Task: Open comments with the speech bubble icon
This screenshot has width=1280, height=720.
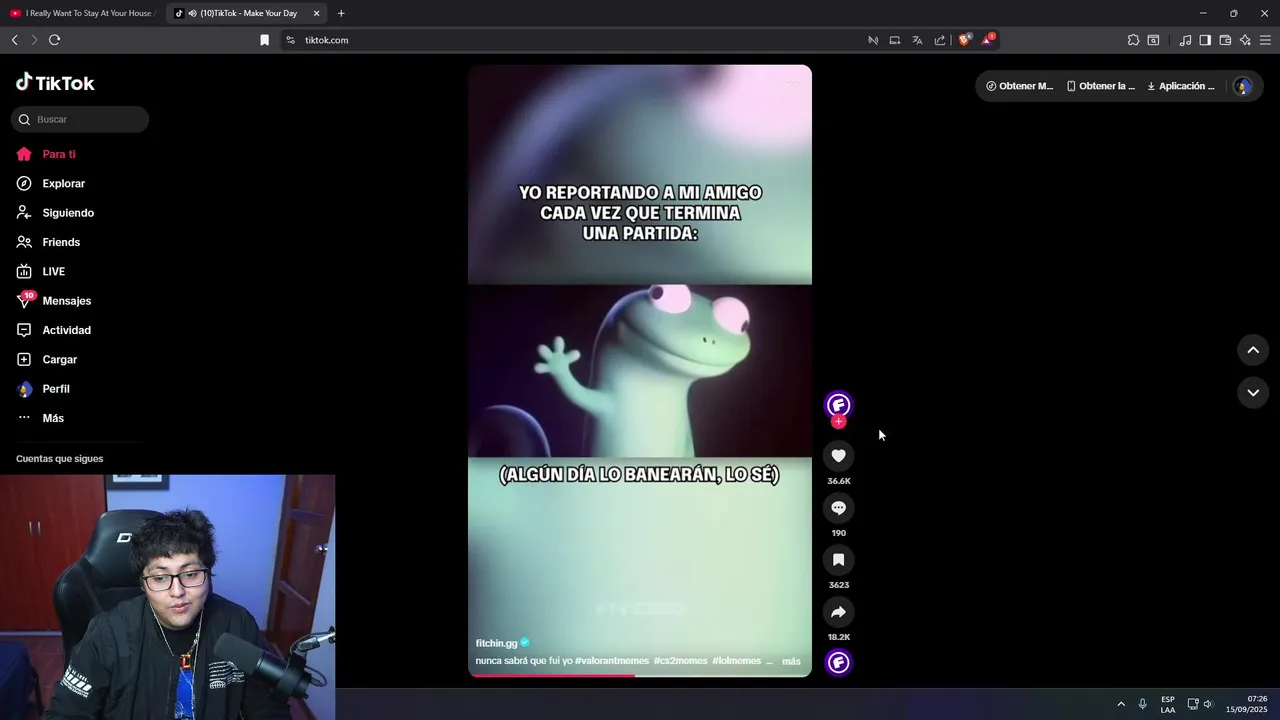Action: click(839, 508)
